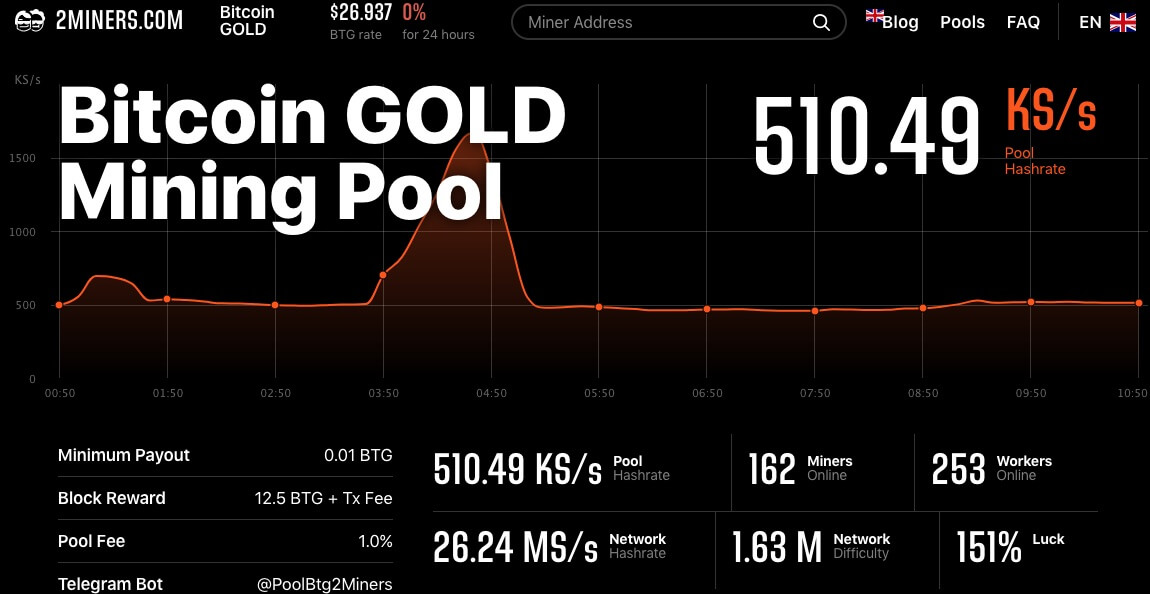Click the chart data point at 06:50
This screenshot has height=594, width=1150.
coord(707,309)
